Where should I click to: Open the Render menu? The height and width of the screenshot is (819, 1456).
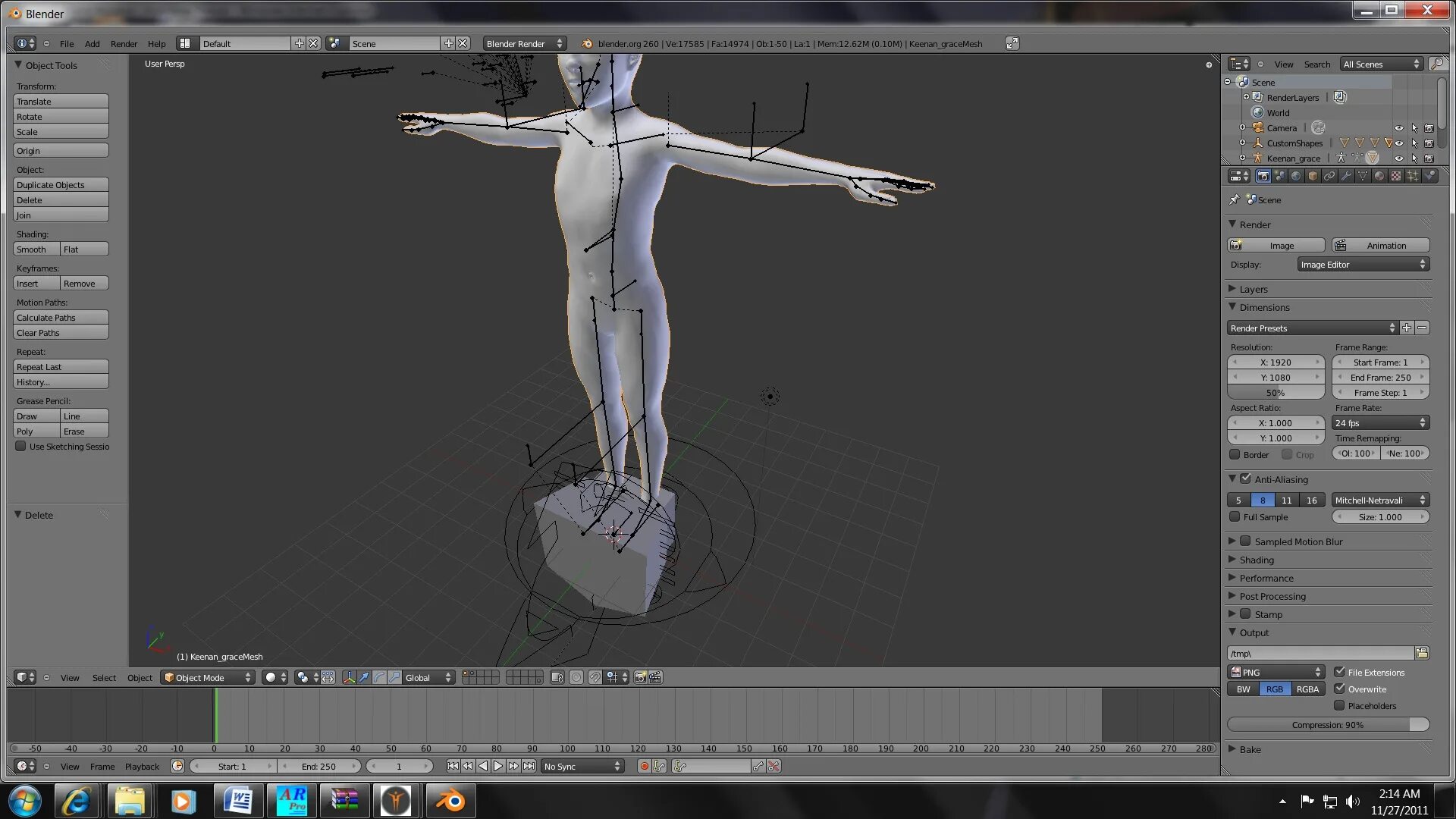coord(124,43)
